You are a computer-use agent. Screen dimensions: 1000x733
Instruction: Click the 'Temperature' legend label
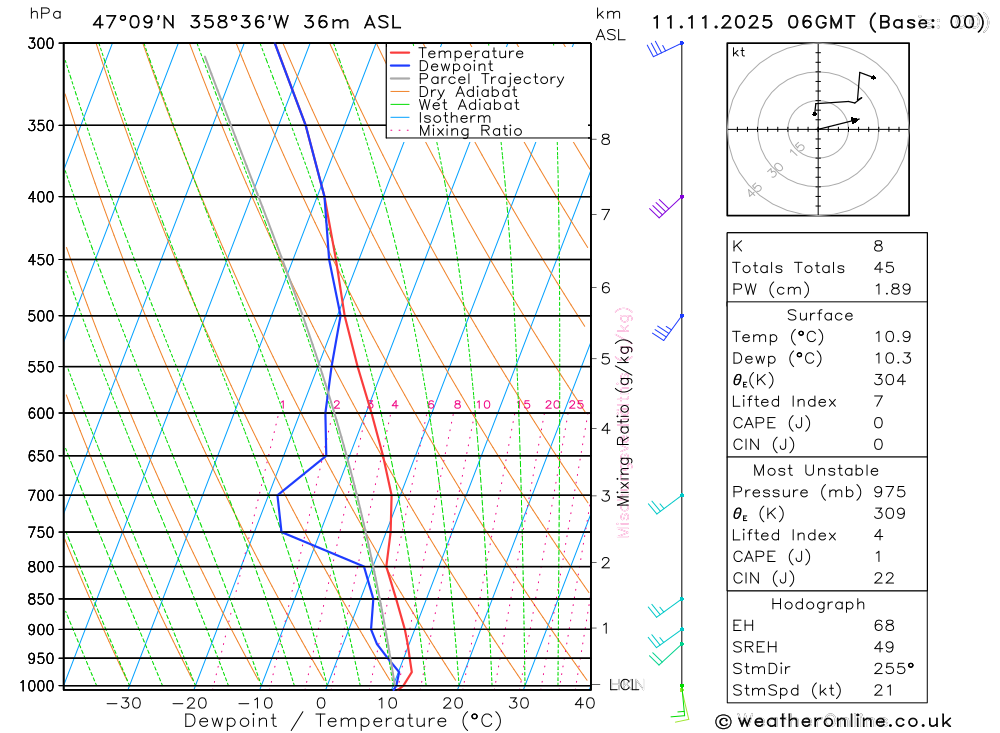pyautogui.click(x=471, y=53)
